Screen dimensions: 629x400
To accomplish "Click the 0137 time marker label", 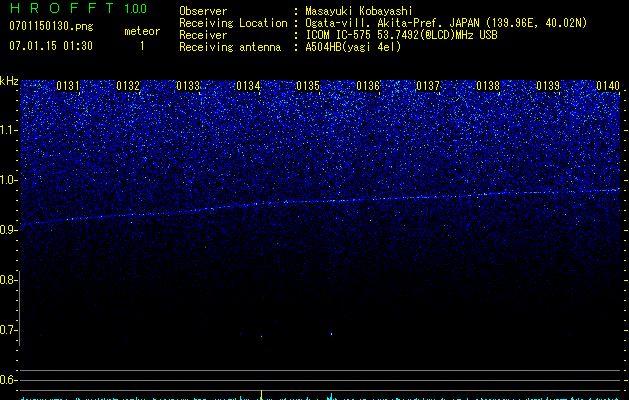I will point(428,86).
